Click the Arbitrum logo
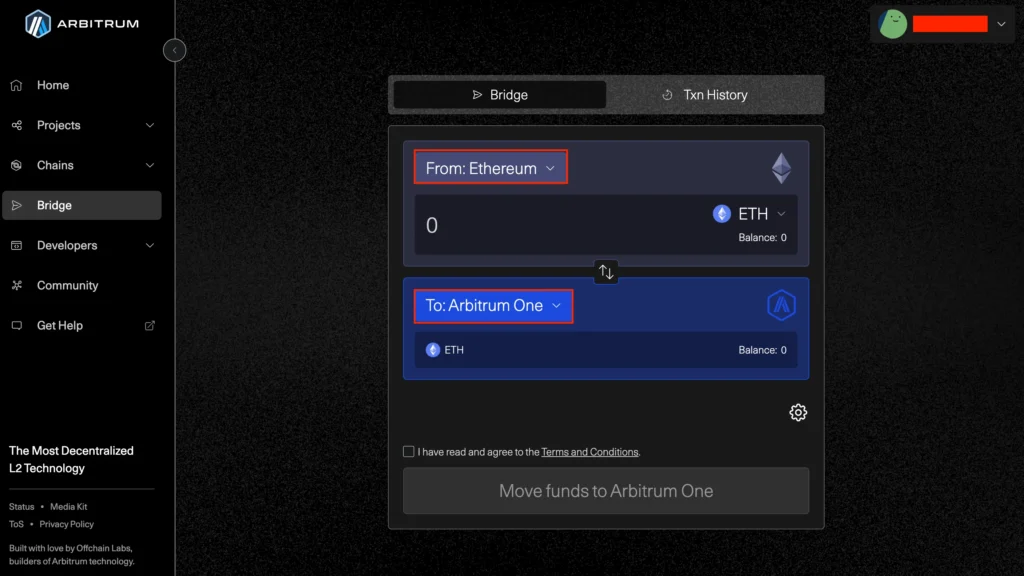 click(82, 24)
